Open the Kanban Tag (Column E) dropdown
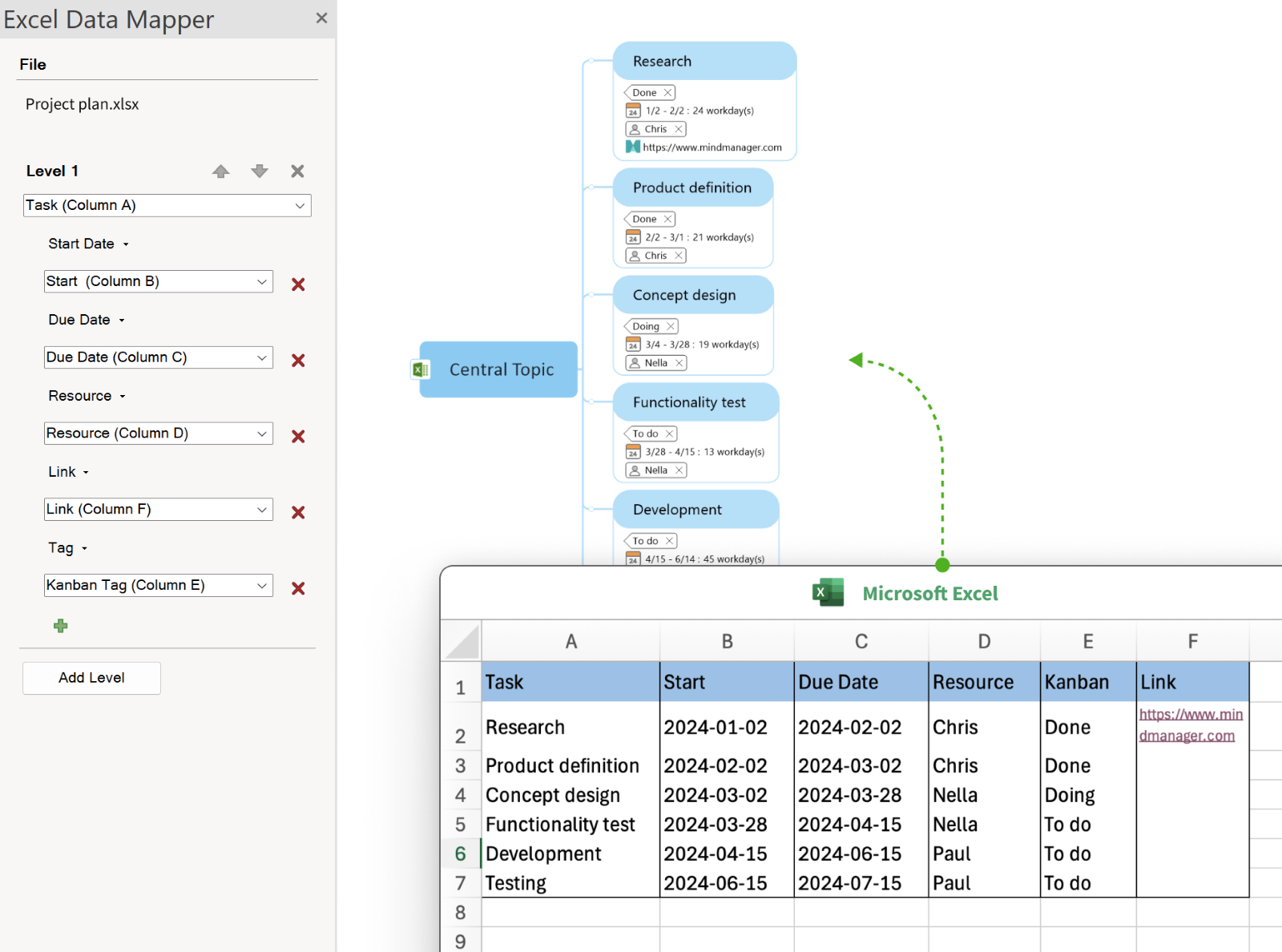The image size is (1282, 952). point(261,585)
